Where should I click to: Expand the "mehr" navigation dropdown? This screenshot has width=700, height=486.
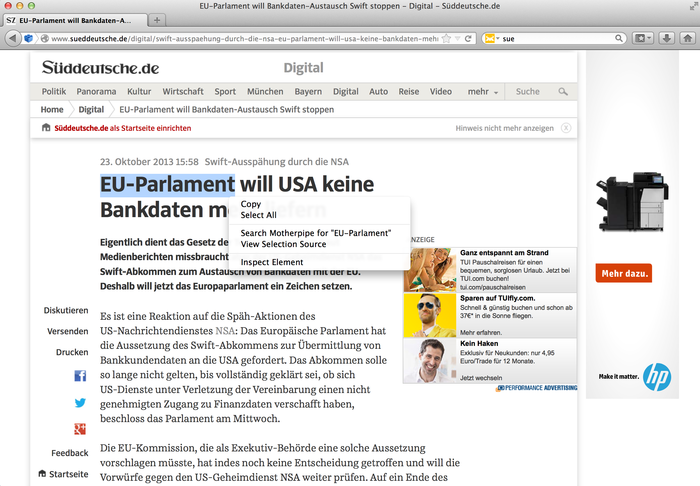[483, 91]
